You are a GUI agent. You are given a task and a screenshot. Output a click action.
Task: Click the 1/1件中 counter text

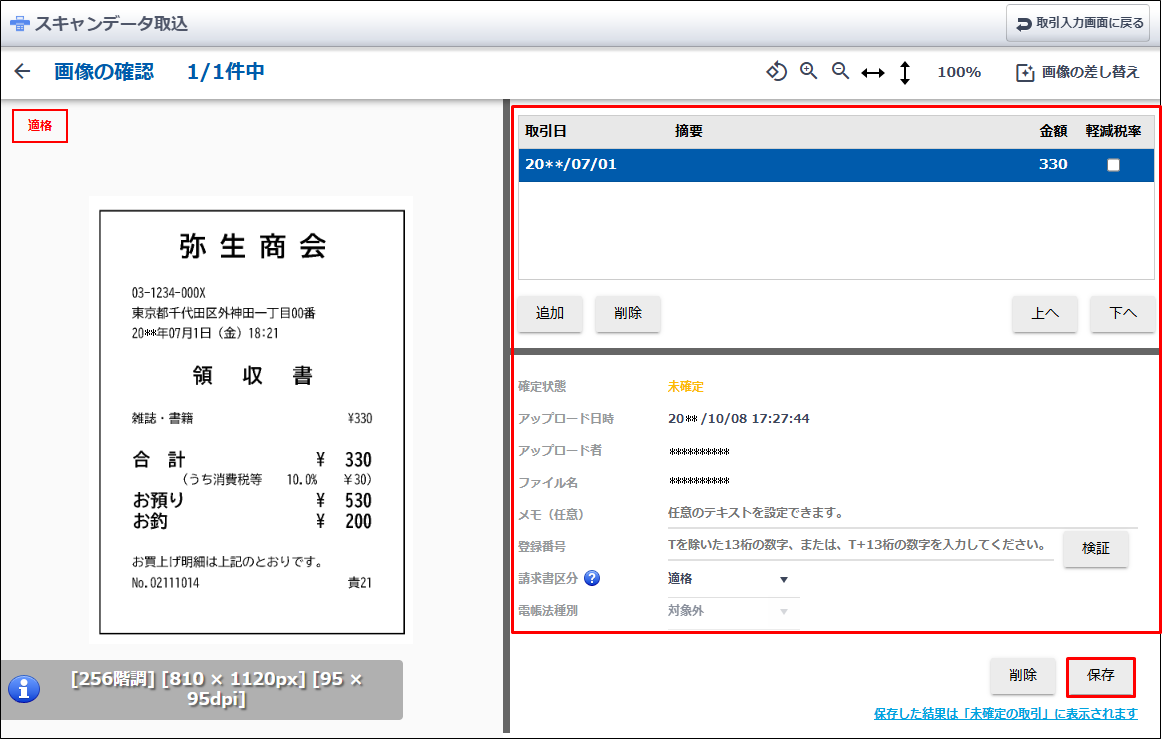coord(226,72)
